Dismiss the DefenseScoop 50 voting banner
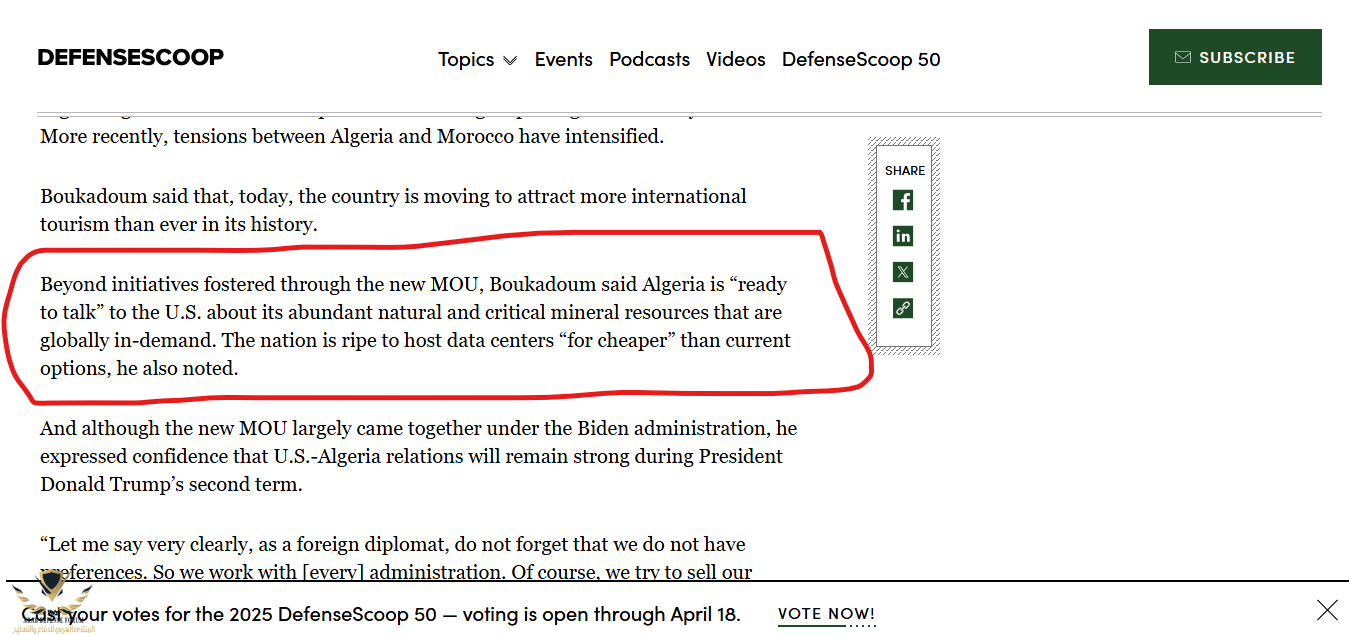The image size is (1349, 636). click(x=1327, y=610)
